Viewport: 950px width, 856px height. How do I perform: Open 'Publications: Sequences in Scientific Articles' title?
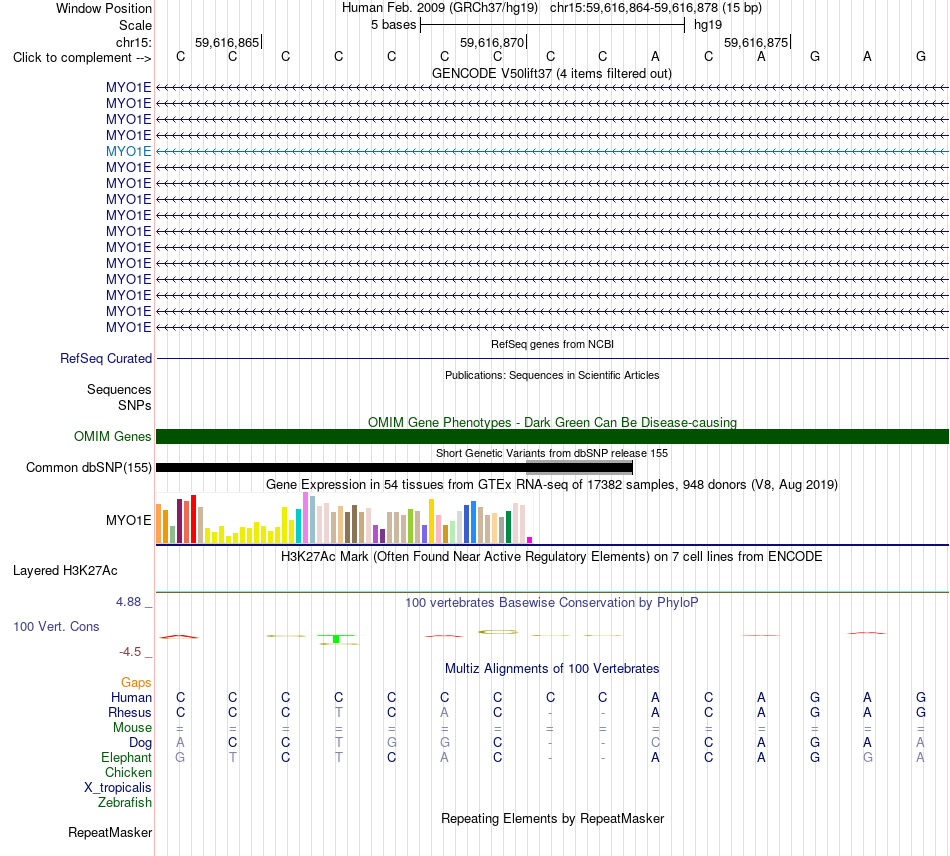(552, 375)
